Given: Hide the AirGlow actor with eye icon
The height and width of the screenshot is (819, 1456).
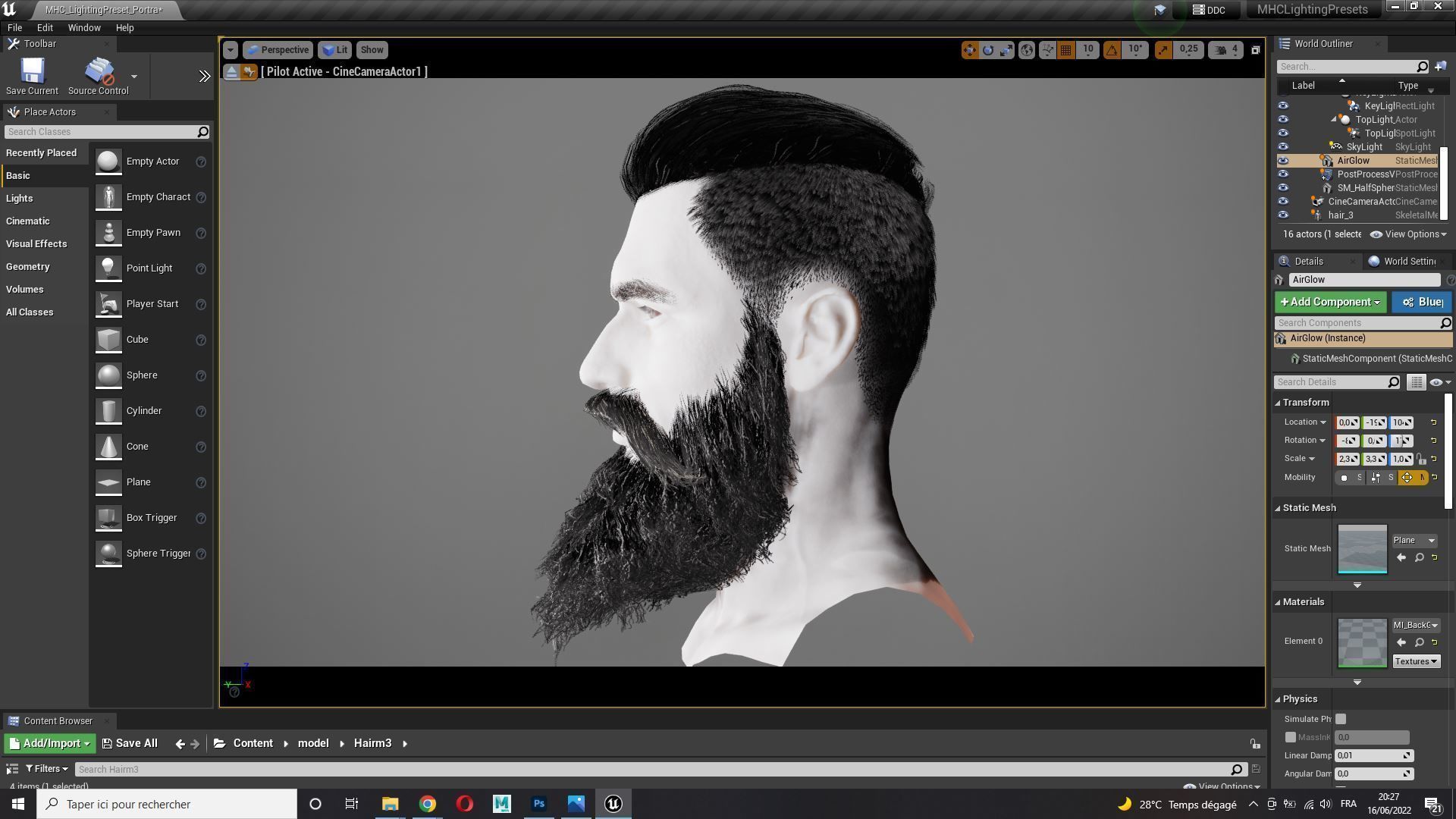Looking at the screenshot, I should [1283, 161].
